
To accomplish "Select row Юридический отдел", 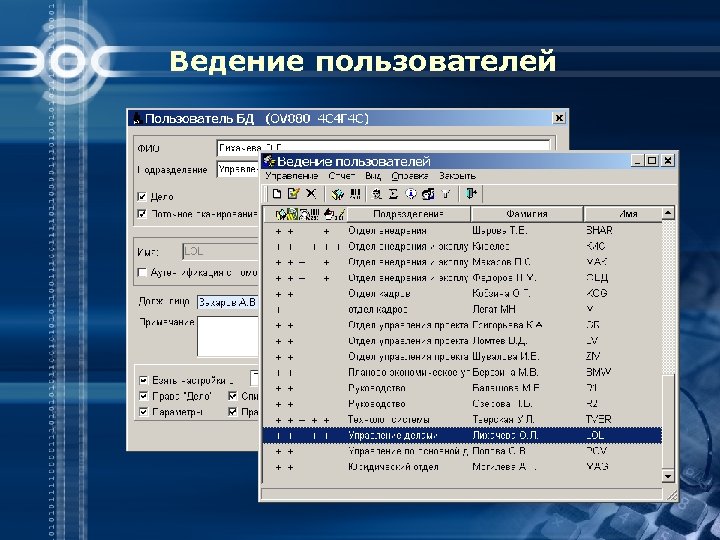I will [462, 467].
